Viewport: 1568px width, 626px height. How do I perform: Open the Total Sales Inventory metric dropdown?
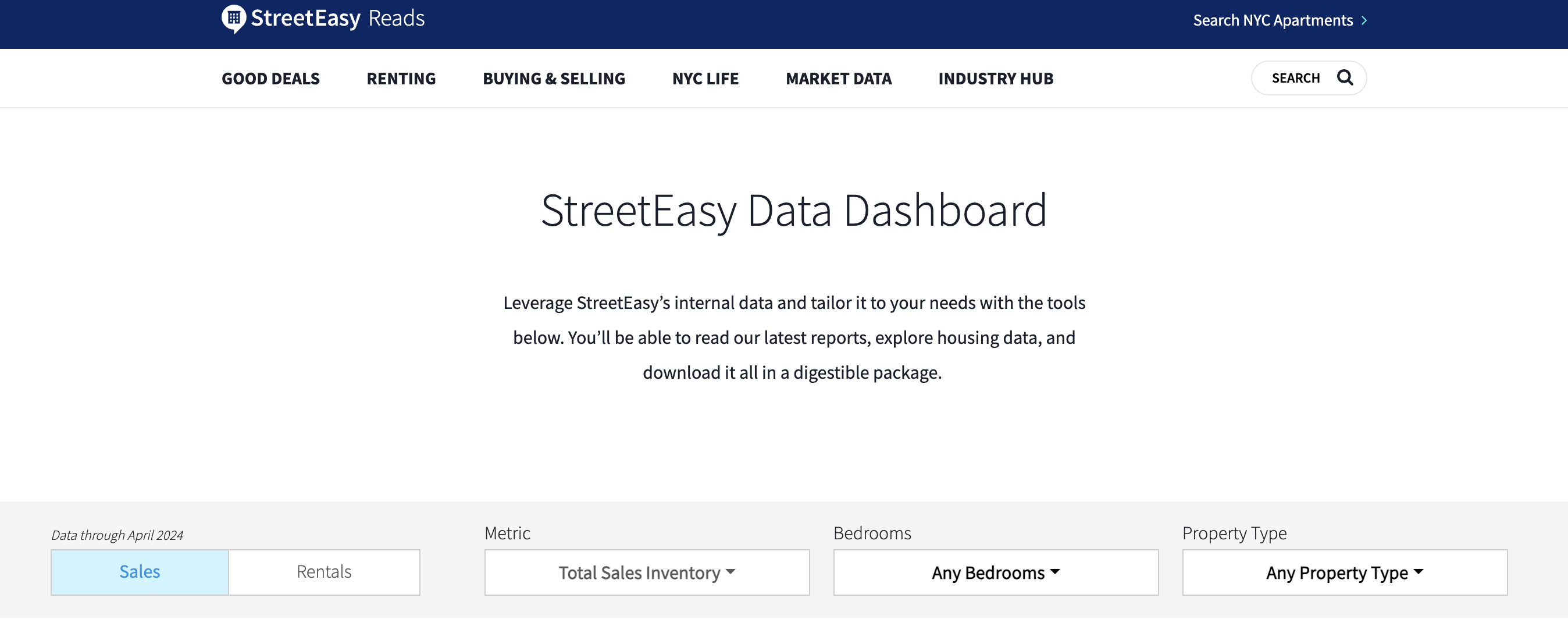pos(646,572)
